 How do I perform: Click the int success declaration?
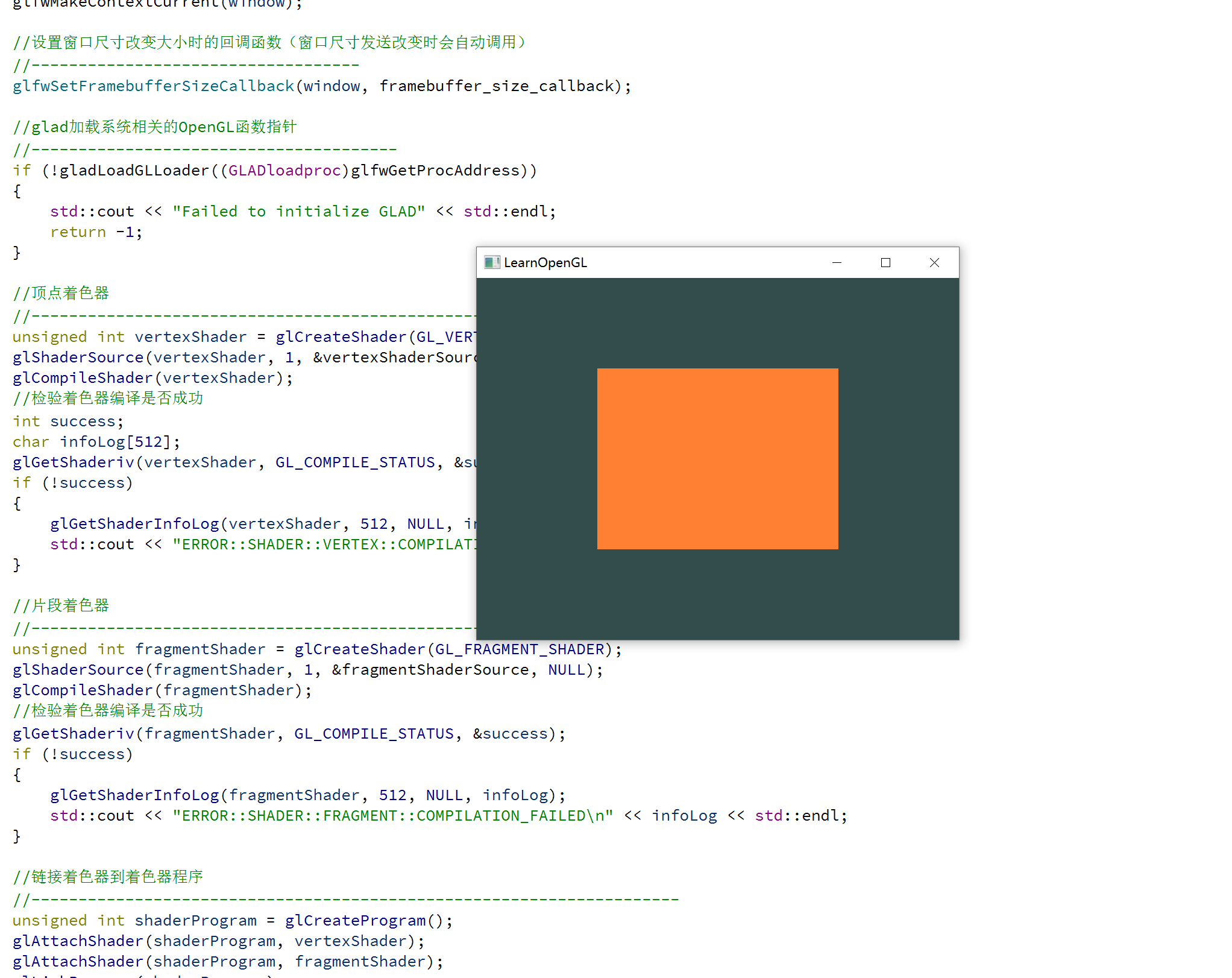pyautogui.click(x=68, y=421)
